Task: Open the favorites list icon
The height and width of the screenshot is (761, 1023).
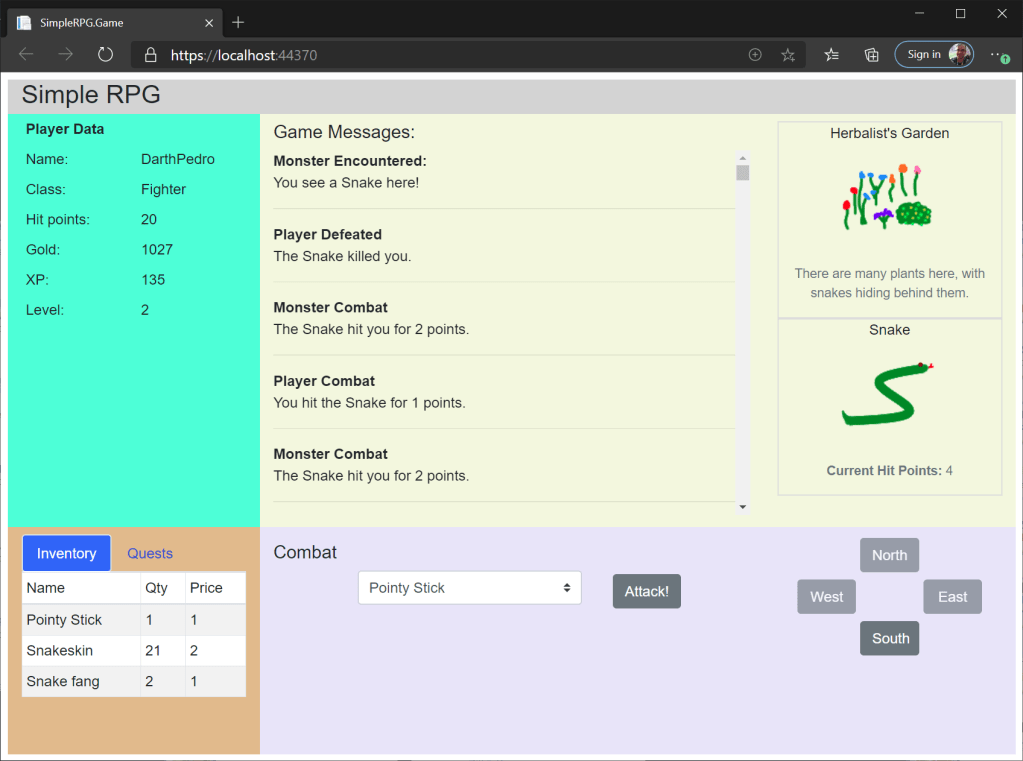Action: coord(831,55)
